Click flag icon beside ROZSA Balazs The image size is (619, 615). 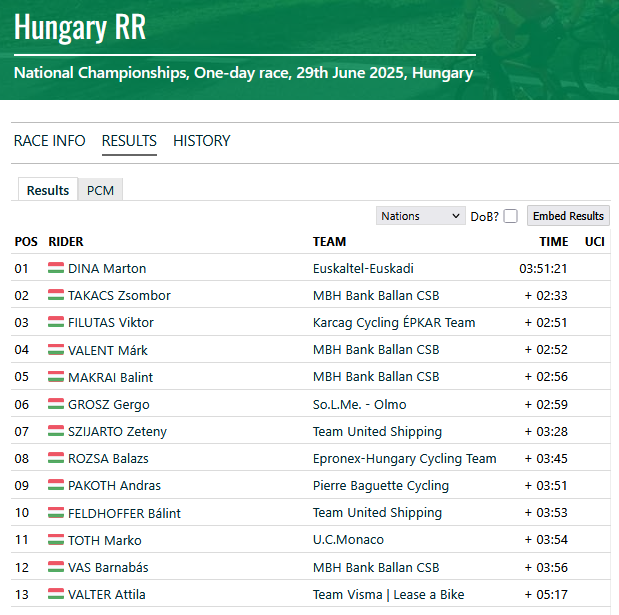tap(56, 458)
